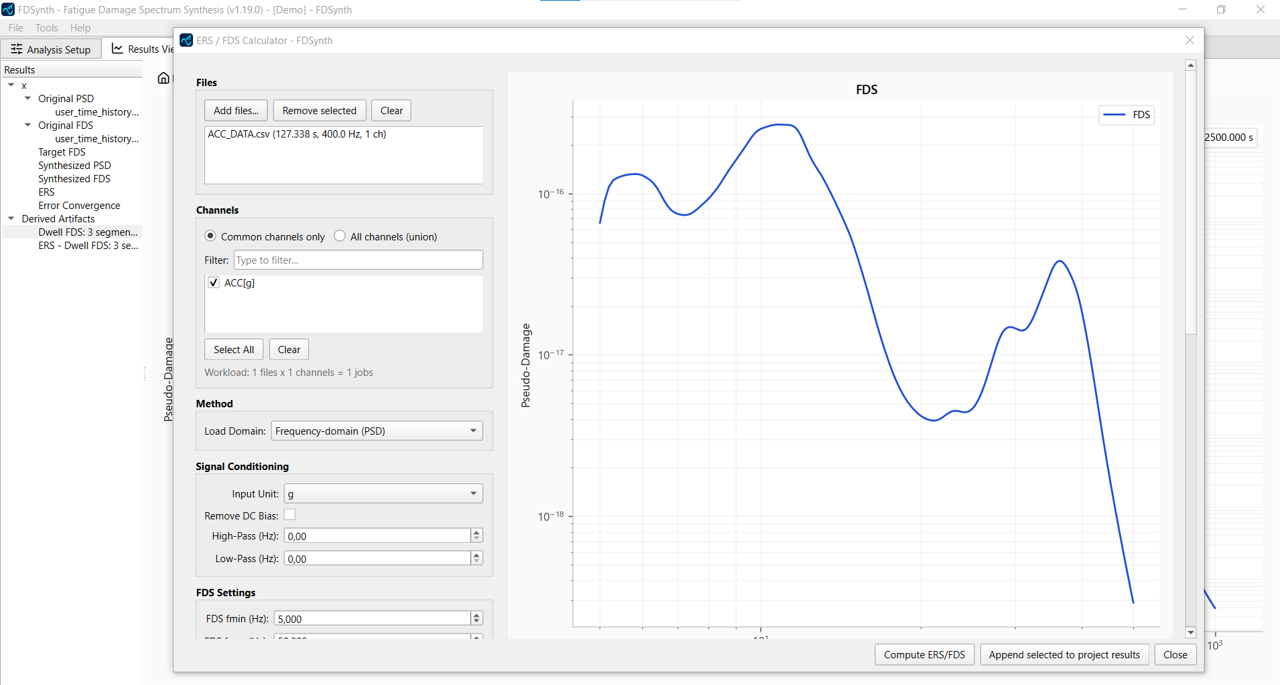
Task: Open the Load Domain dropdown
Action: (376, 430)
